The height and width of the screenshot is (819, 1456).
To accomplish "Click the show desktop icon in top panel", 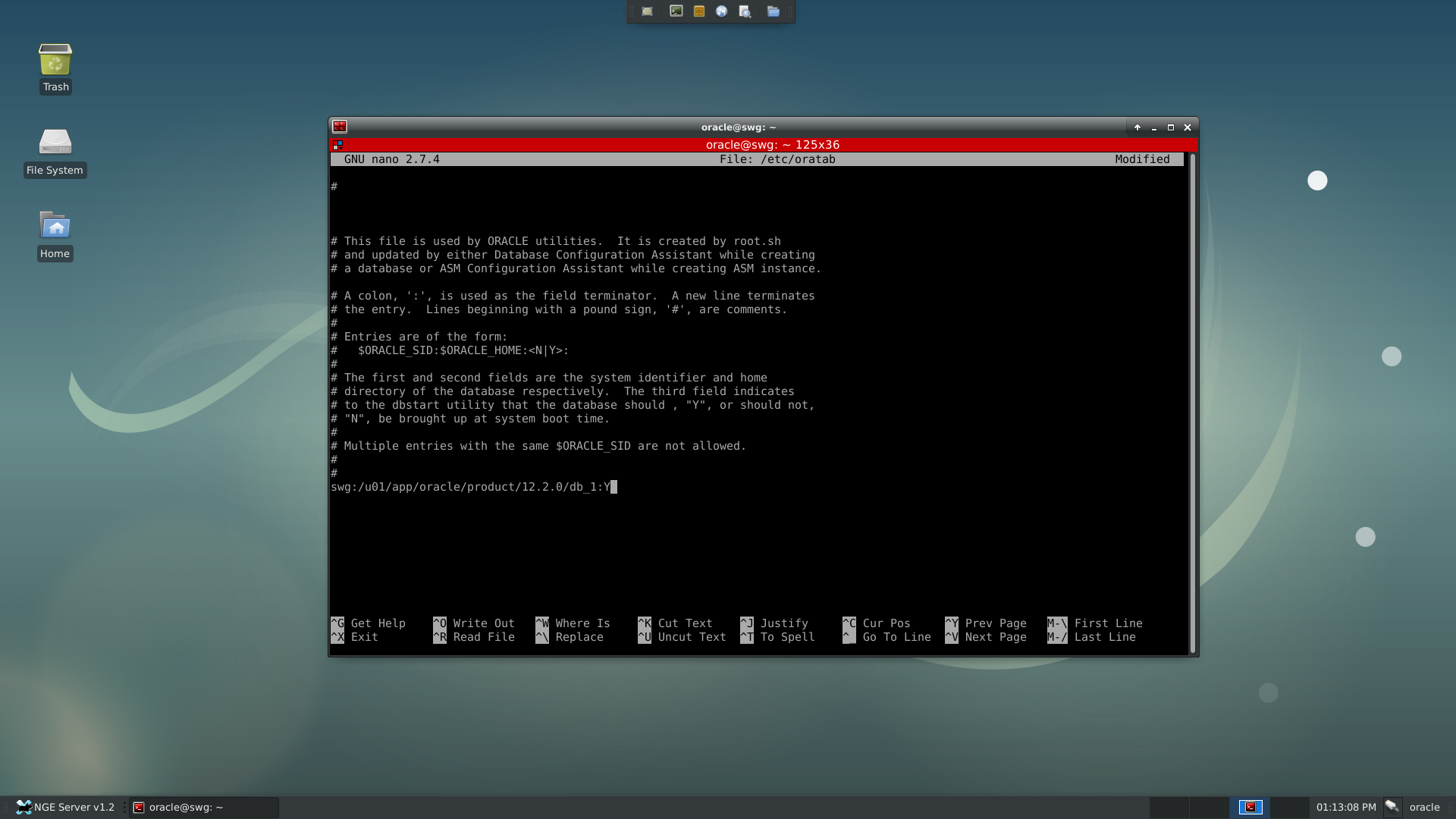I will pyautogui.click(x=647, y=11).
